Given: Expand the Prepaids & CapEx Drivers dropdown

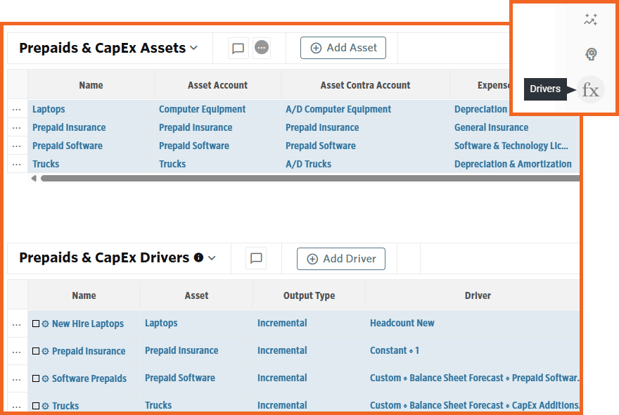Looking at the screenshot, I should 212,259.
